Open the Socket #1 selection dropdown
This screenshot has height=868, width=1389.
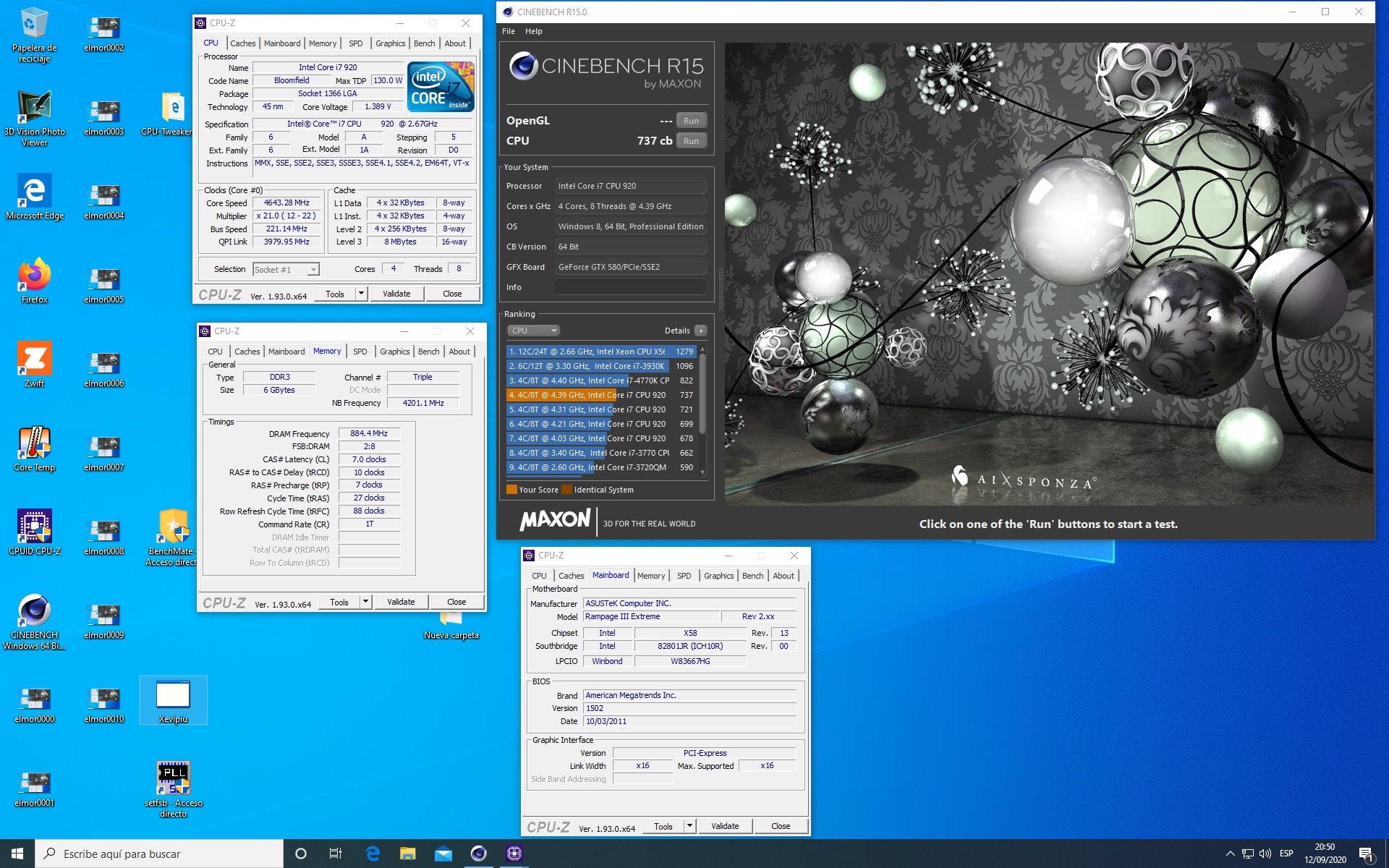coord(286,270)
